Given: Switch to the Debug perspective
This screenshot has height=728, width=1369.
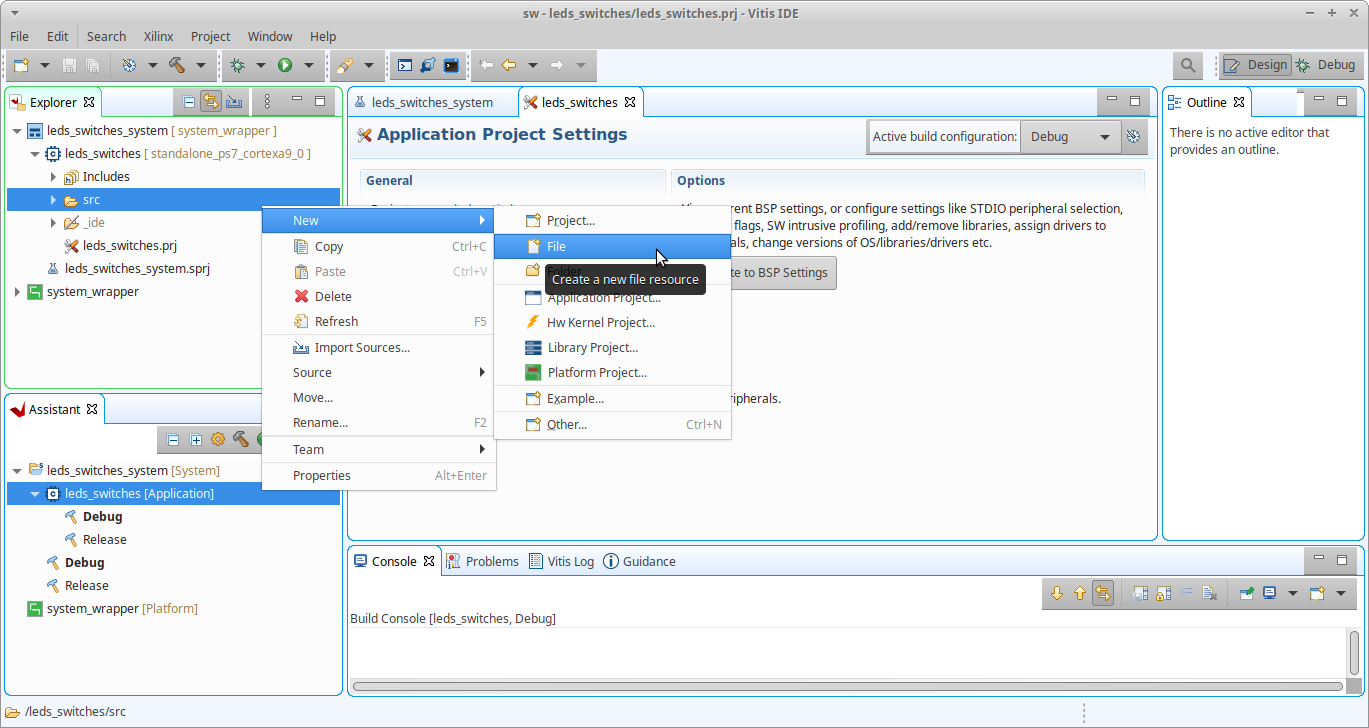Looking at the screenshot, I should coord(1325,65).
